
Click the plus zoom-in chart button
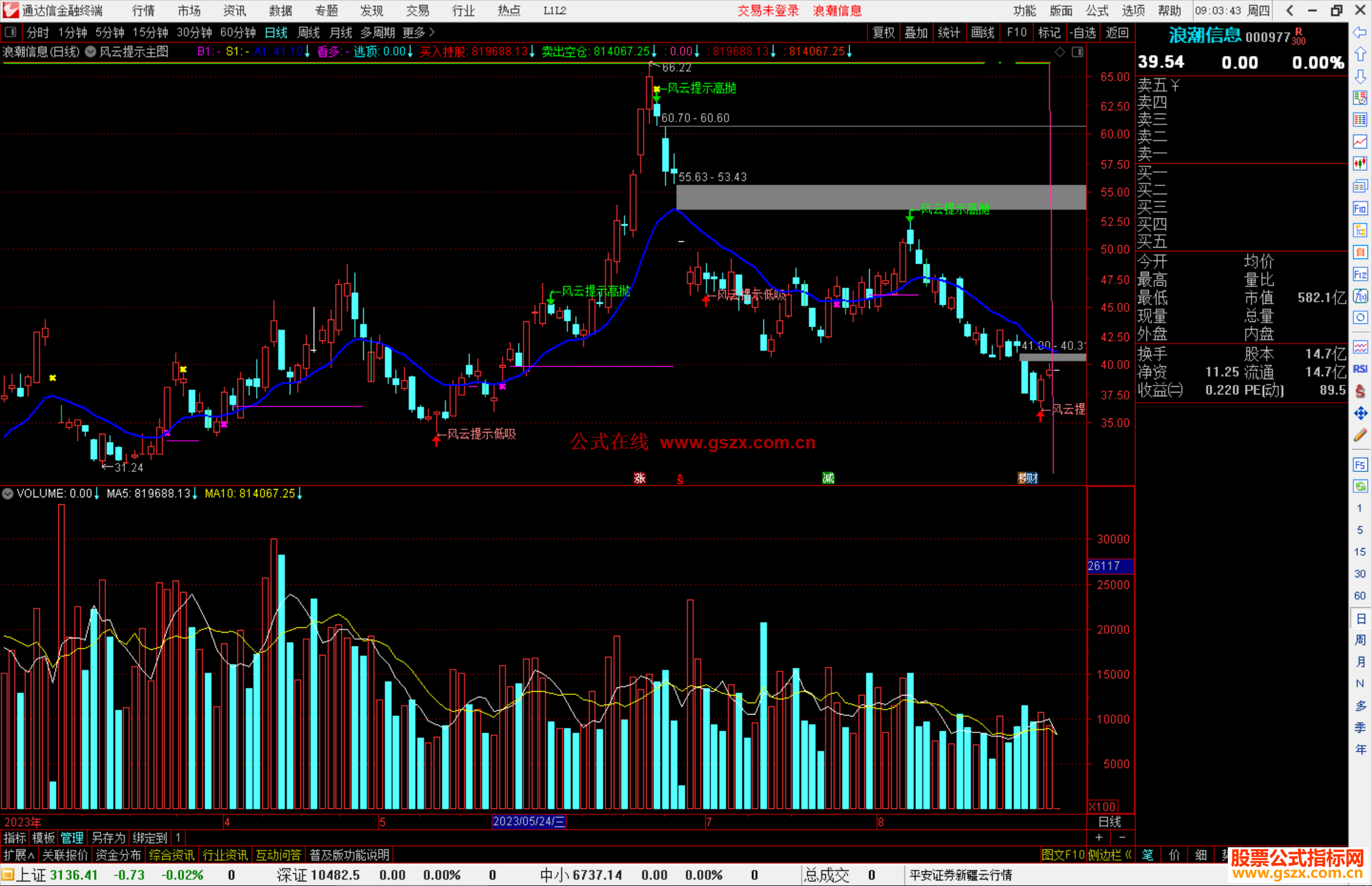(x=1100, y=838)
